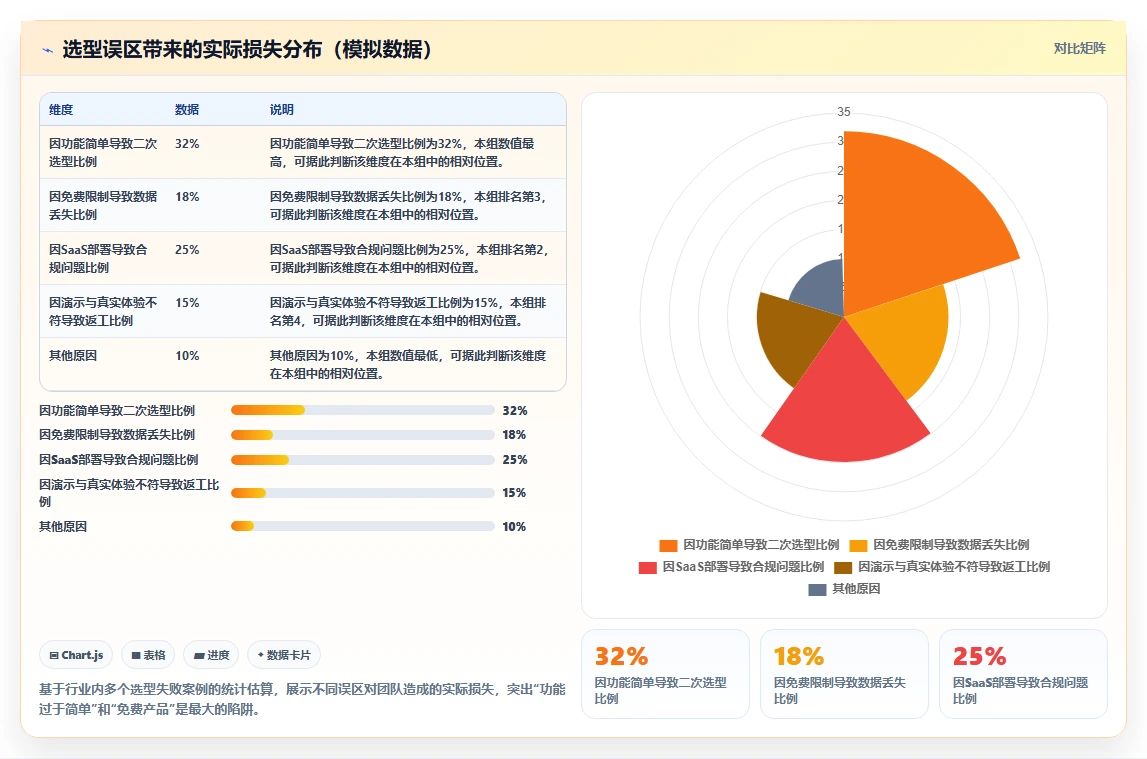The height and width of the screenshot is (759, 1147).
Task: Toggle legend swatch for 因免费限制导致数据丢失比例
Action: [858, 545]
